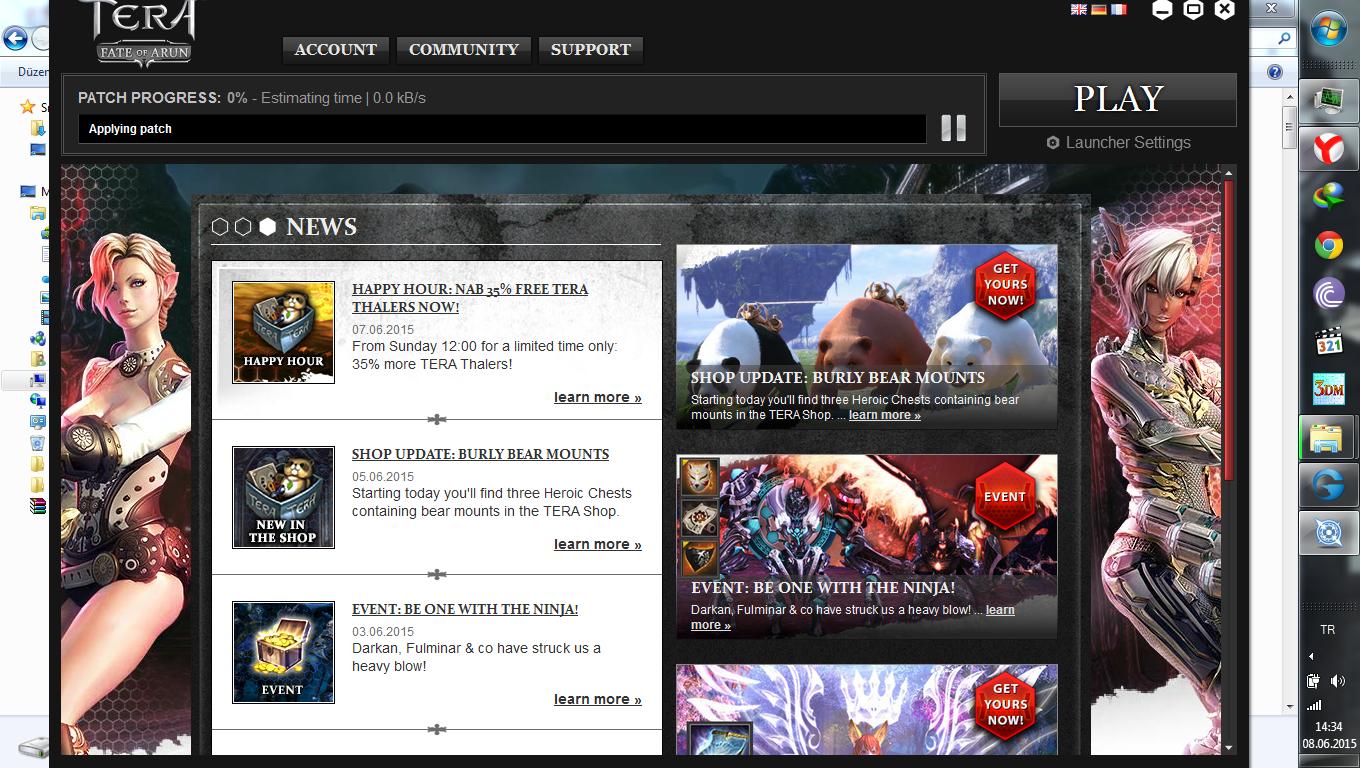Click the TERA Fate of Arun logo
Screen dimensions: 1360x768
pyautogui.click(x=144, y=32)
